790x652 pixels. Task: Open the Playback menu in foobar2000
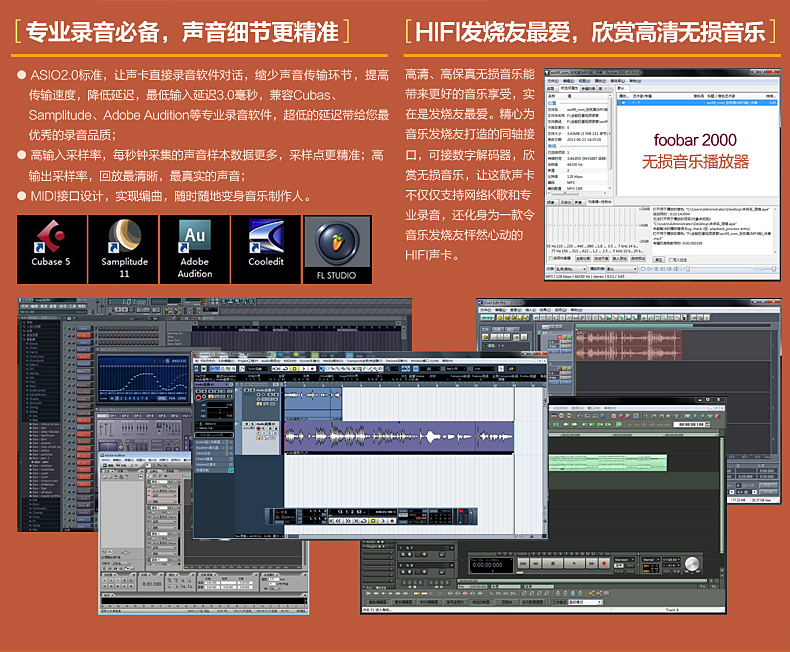point(601,81)
